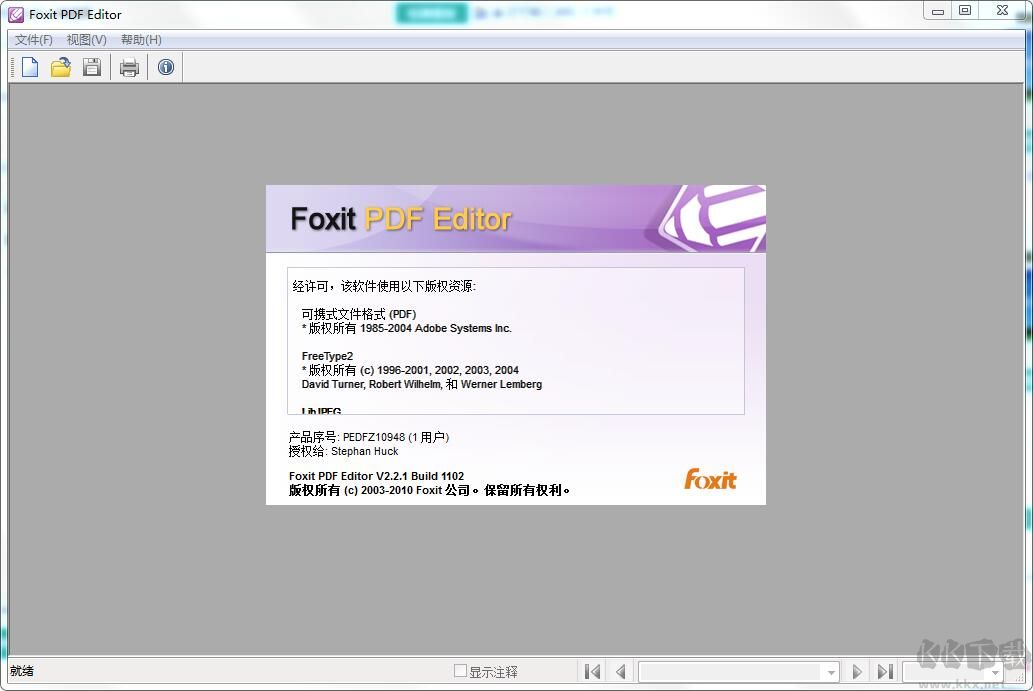Screen dimensions: 1033x691
Task: Create a new PDF document
Action: tap(29, 66)
